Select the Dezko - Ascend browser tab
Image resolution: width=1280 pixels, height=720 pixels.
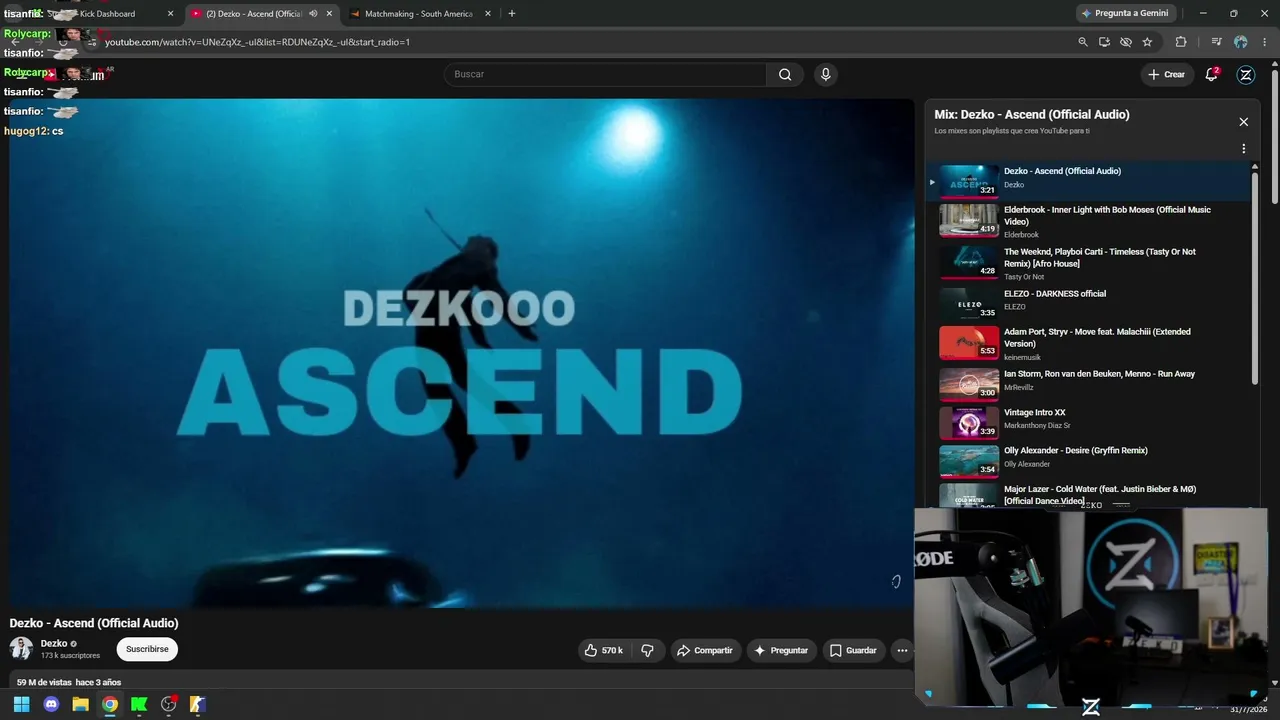255,14
